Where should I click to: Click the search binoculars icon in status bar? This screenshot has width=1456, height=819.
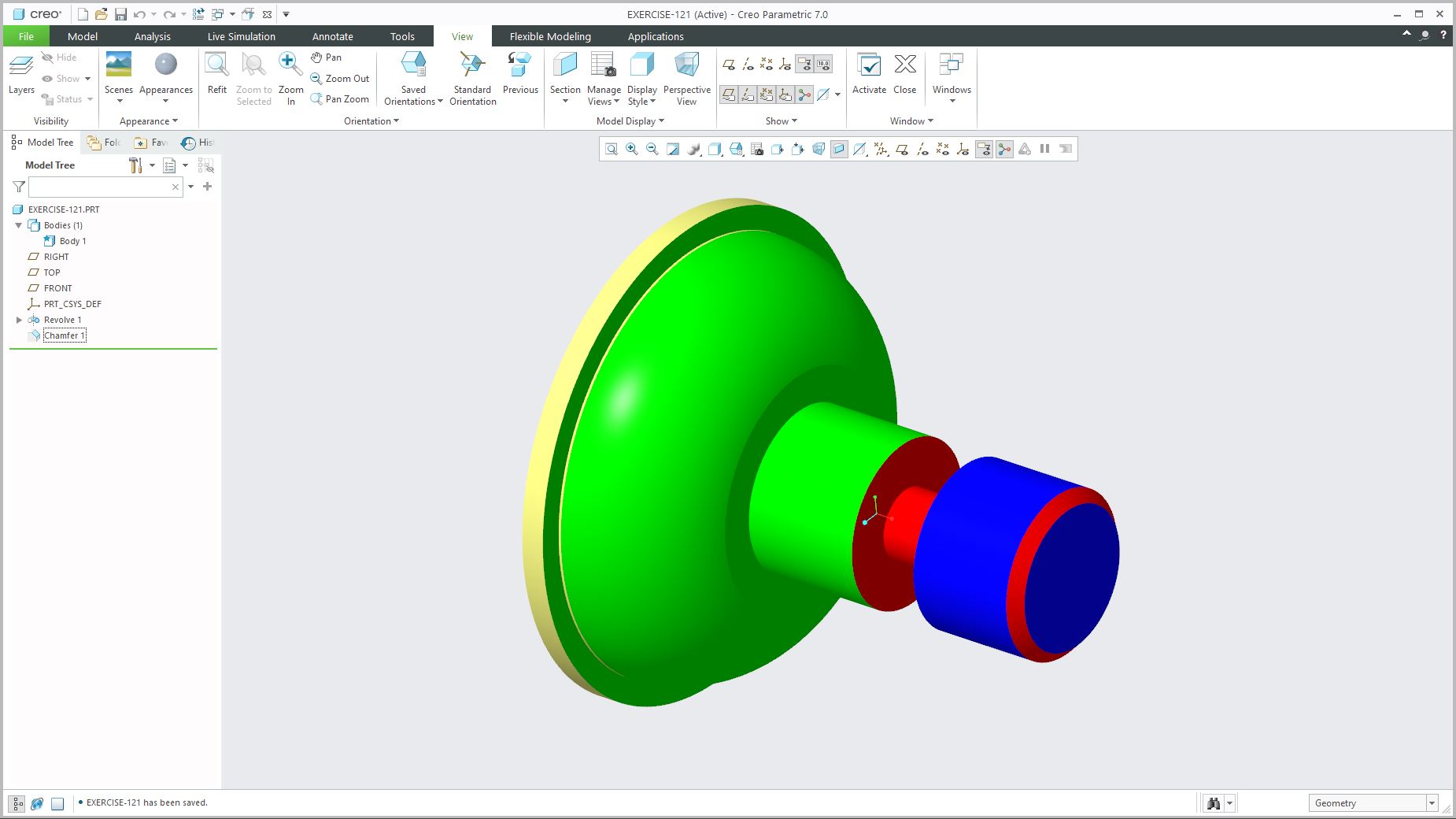[x=1214, y=803]
